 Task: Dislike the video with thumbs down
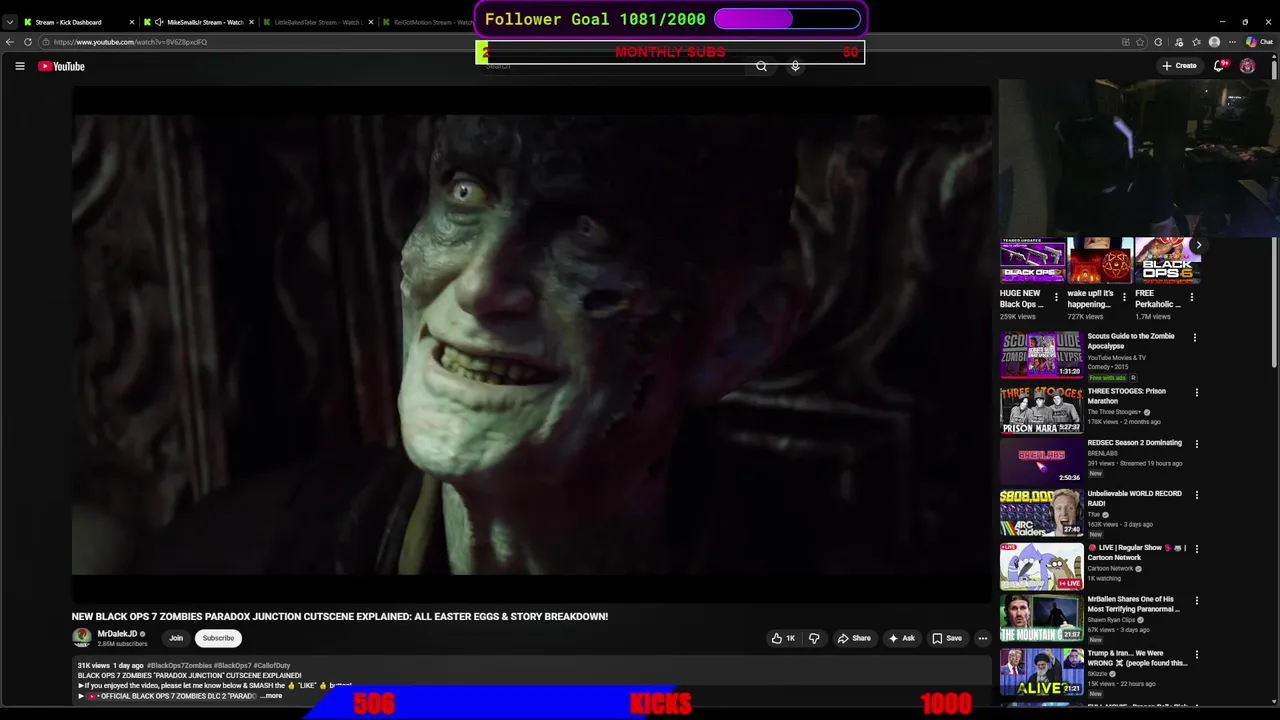click(814, 638)
